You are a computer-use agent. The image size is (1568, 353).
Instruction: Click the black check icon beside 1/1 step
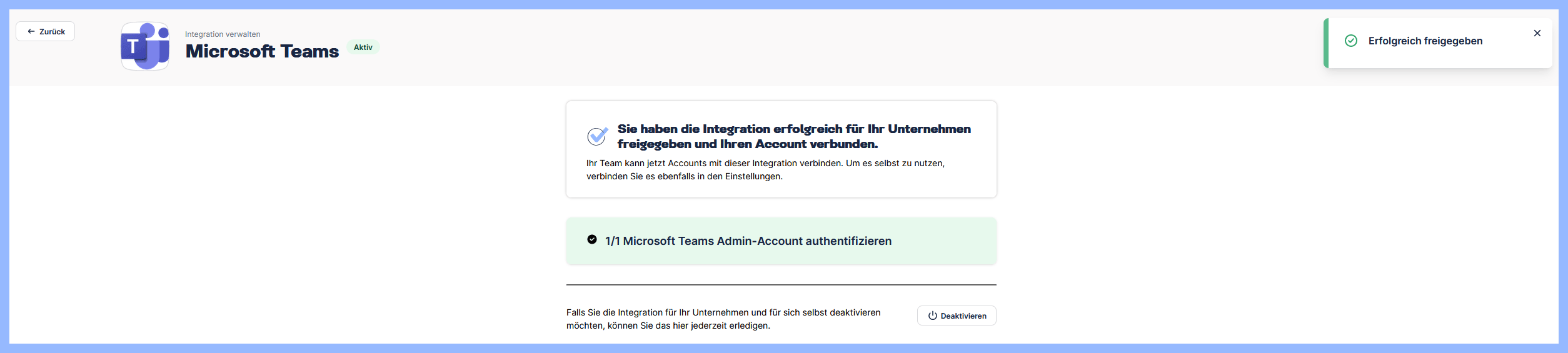(591, 239)
